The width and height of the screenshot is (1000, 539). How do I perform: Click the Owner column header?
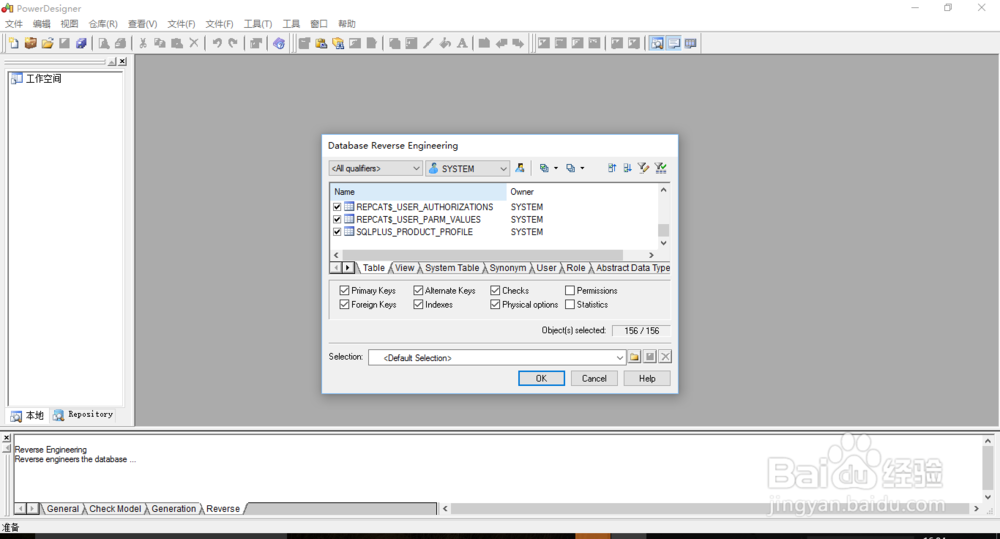click(582, 191)
